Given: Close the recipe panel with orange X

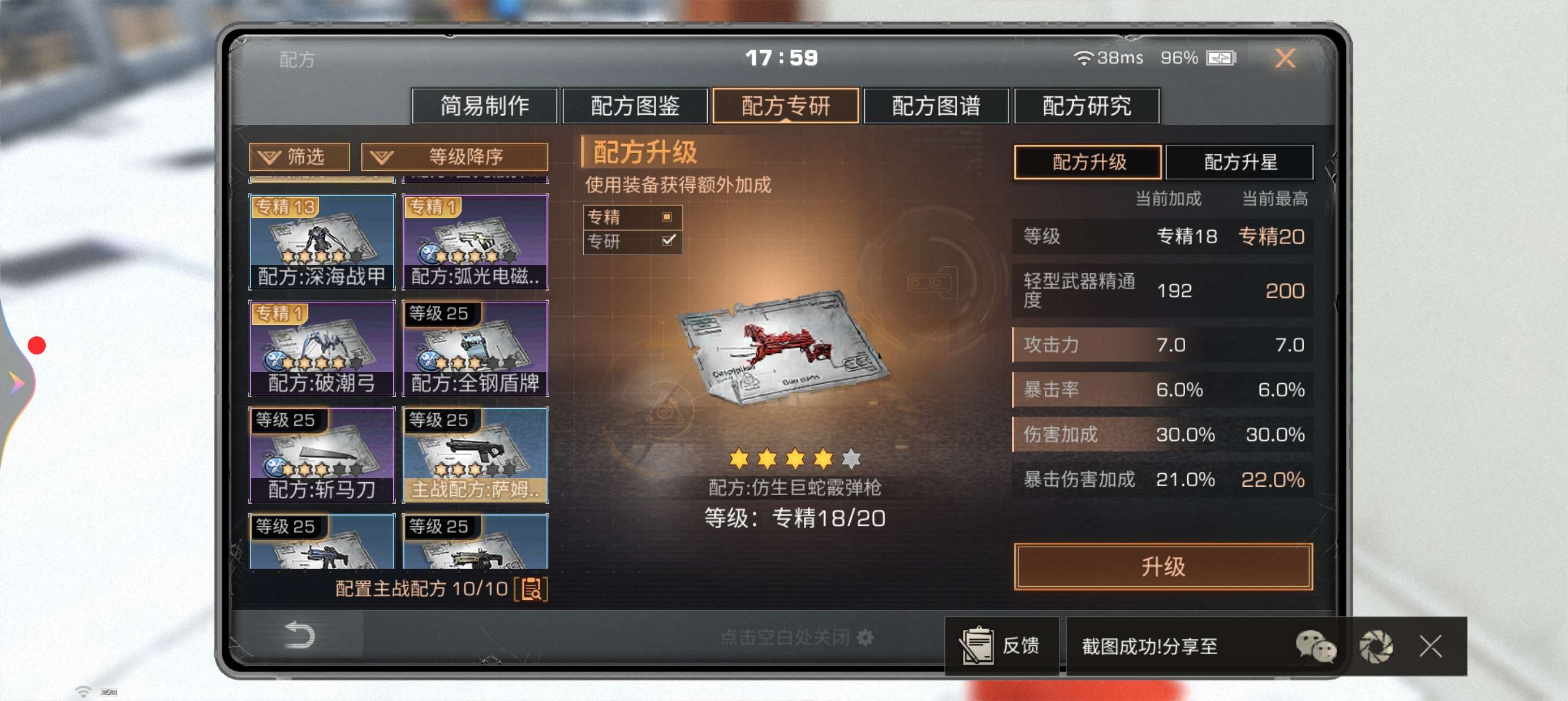Looking at the screenshot, I should [x=1286, y=58].
